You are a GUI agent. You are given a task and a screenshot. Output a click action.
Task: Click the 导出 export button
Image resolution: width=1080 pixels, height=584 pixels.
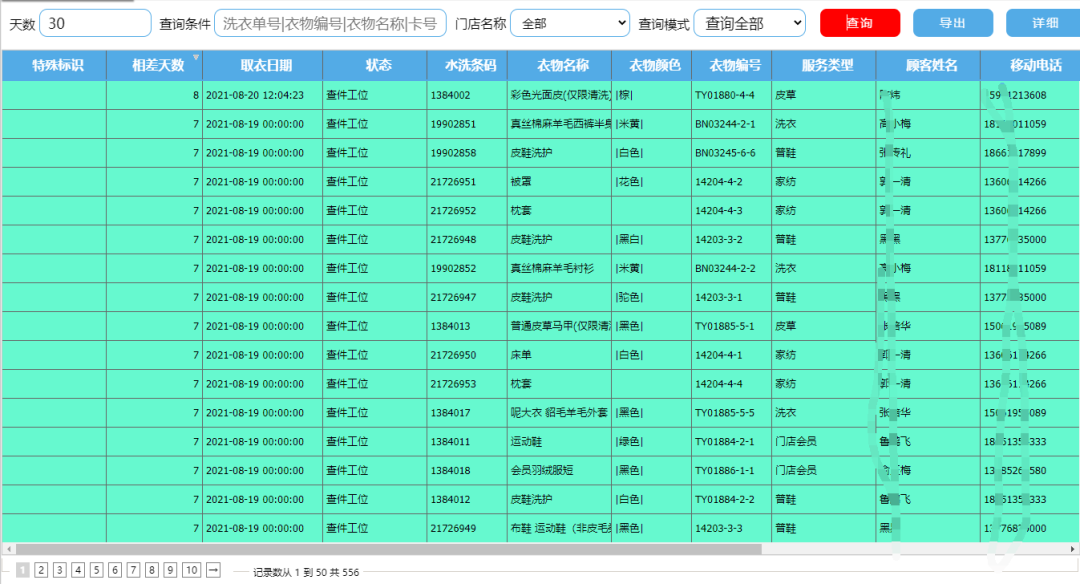tap(953, 23)
